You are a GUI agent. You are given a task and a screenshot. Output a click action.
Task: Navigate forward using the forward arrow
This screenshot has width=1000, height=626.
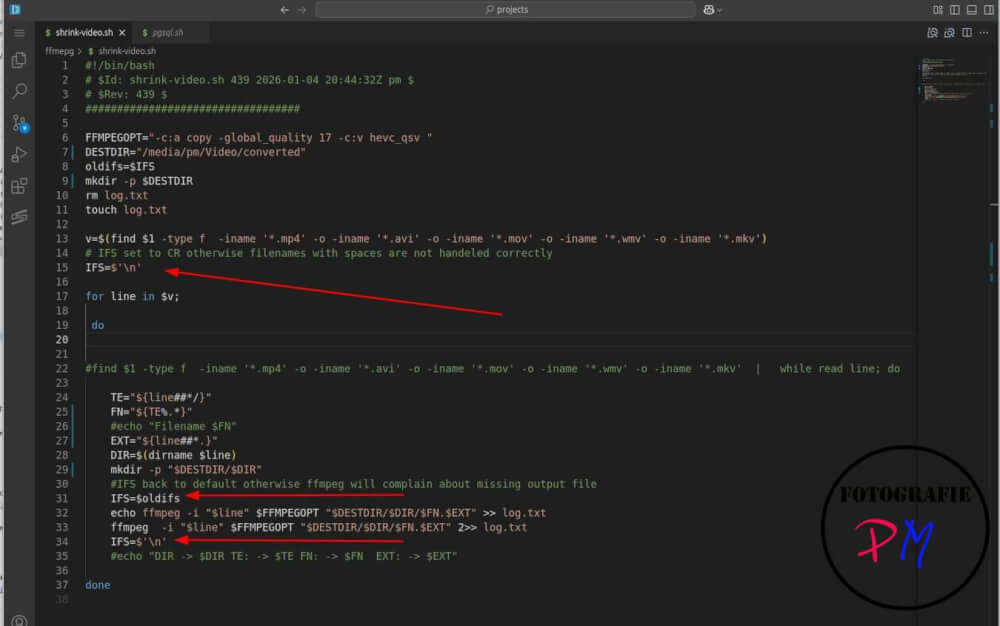pyautogui.click(x=299, y=9)
